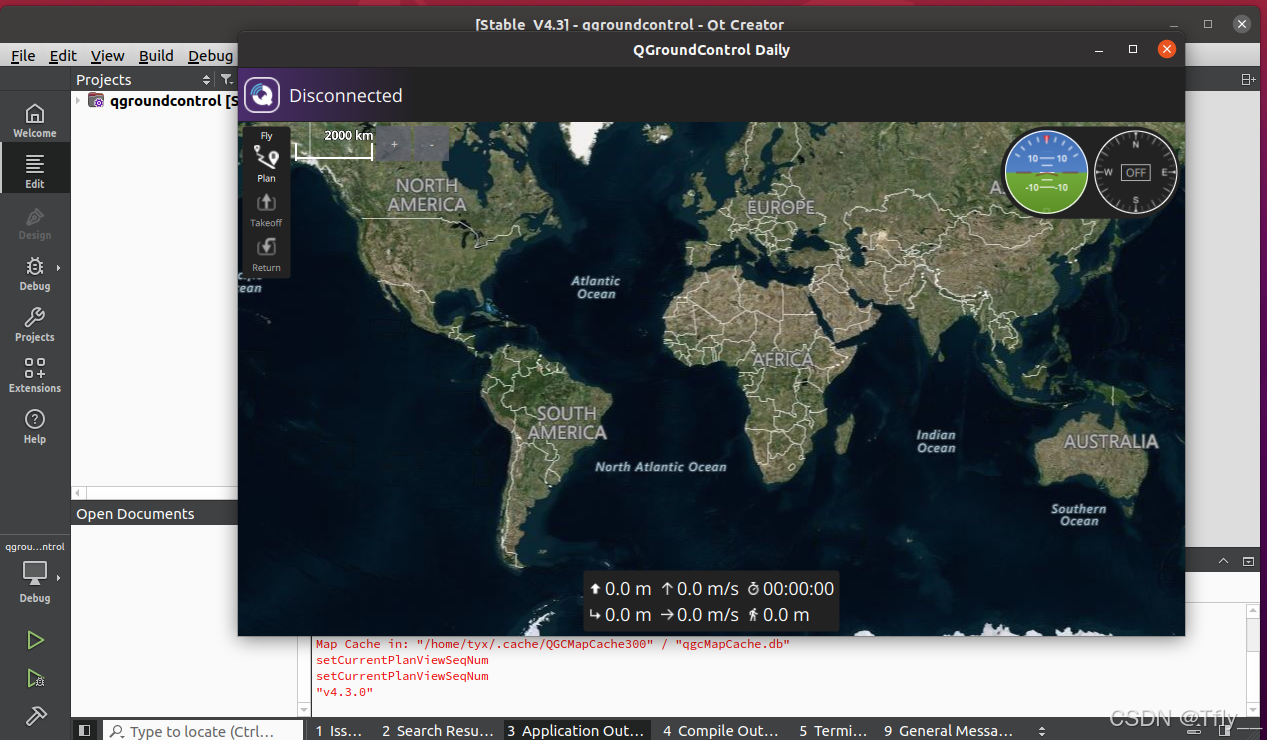Open the Application Output pane tab
Viewport: 1267px width, 740px height.
(x=576, y=731)
